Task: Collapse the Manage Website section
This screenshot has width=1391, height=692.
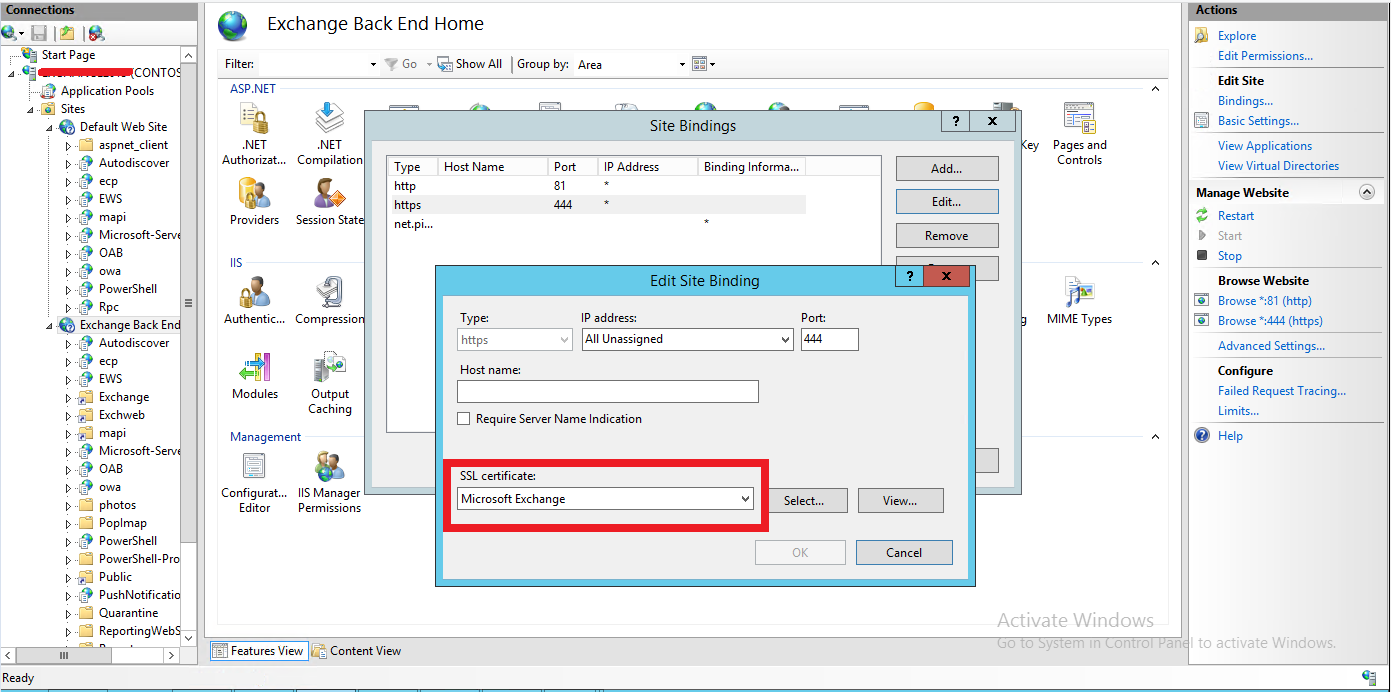Action: [x=1367, y=191]
